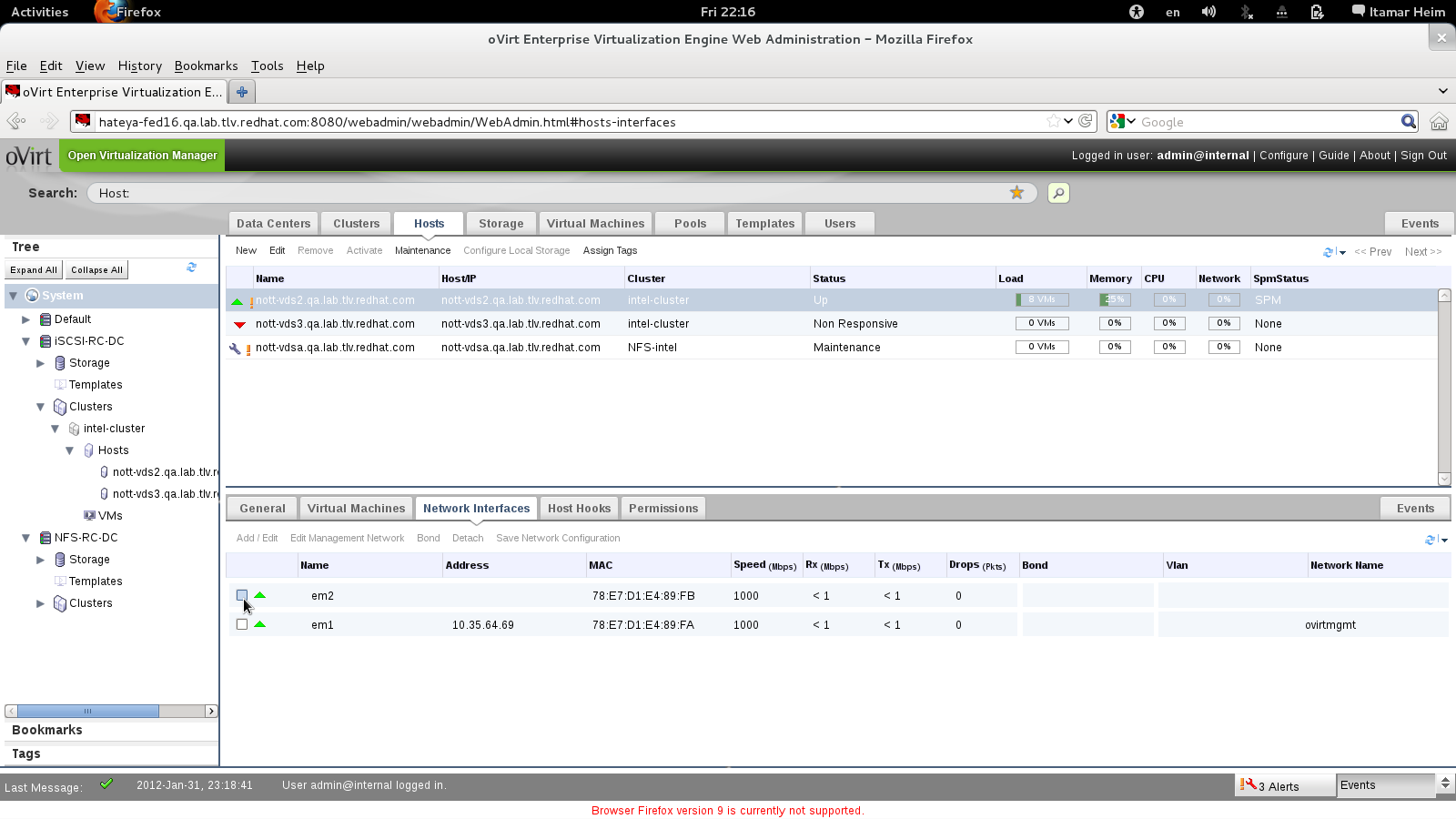Click wrench maintenance icon of nott-vdsa

click(x=235, y=349)
